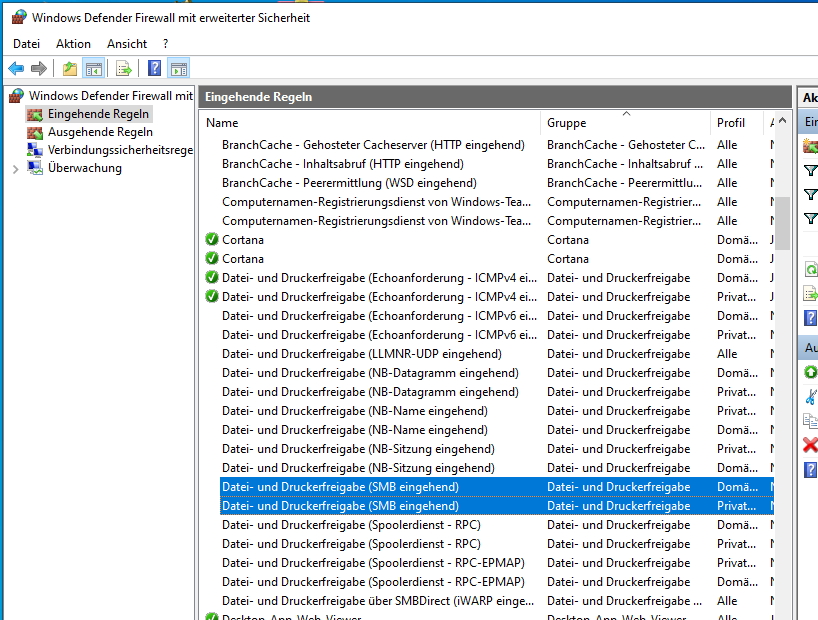
Task: Select BranchCache - Gehosteter Cacheserver (HTTP eingehend)
Action: [373, 145]
